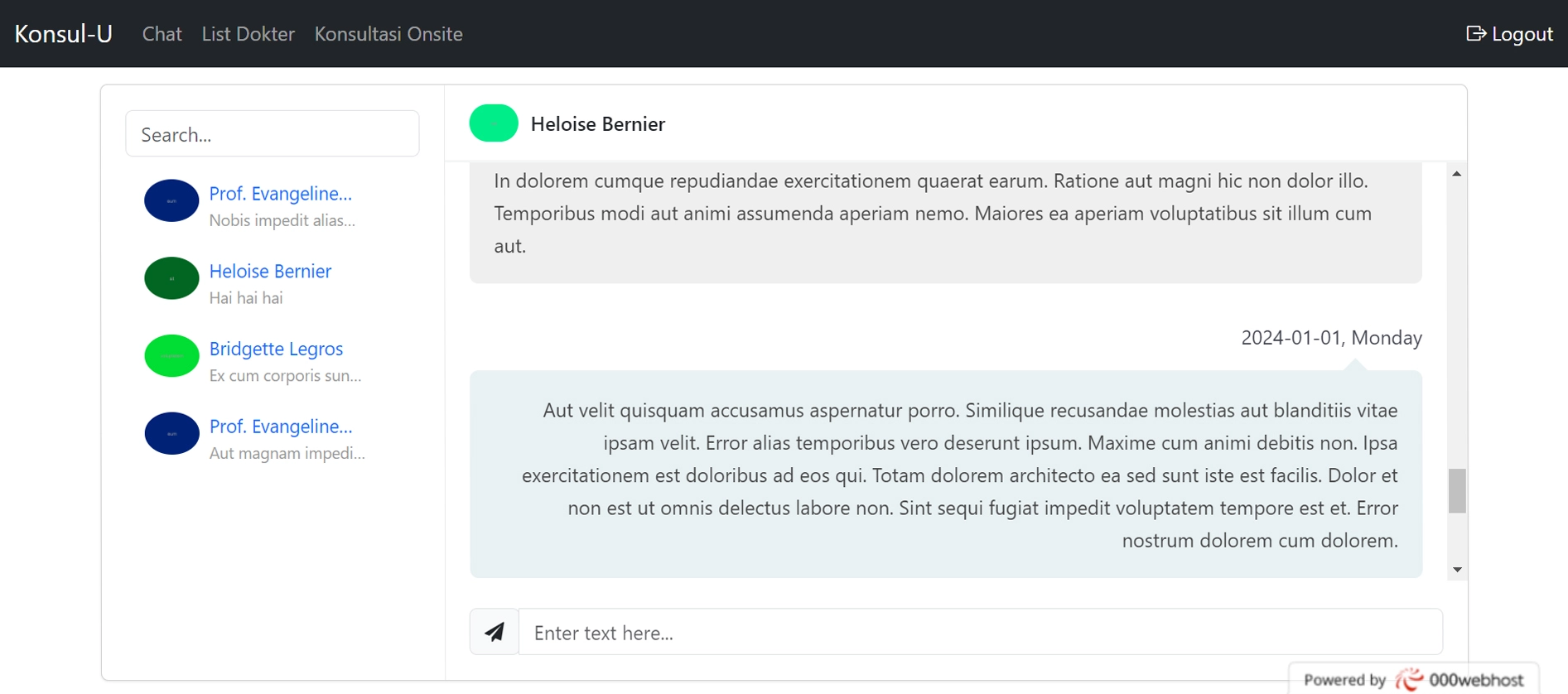This screenshot has width=1568, height=694.
Task: Click the chat scrollbar thumb
Action: click(x=1457, y=490)
